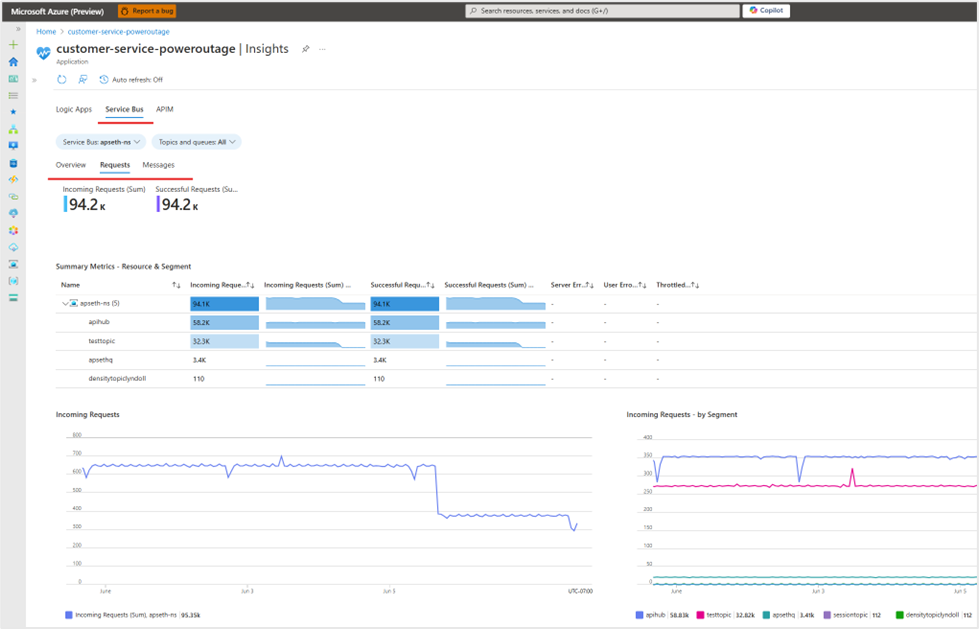Click the apihub blue legend swatch

[x=639, y=615]
